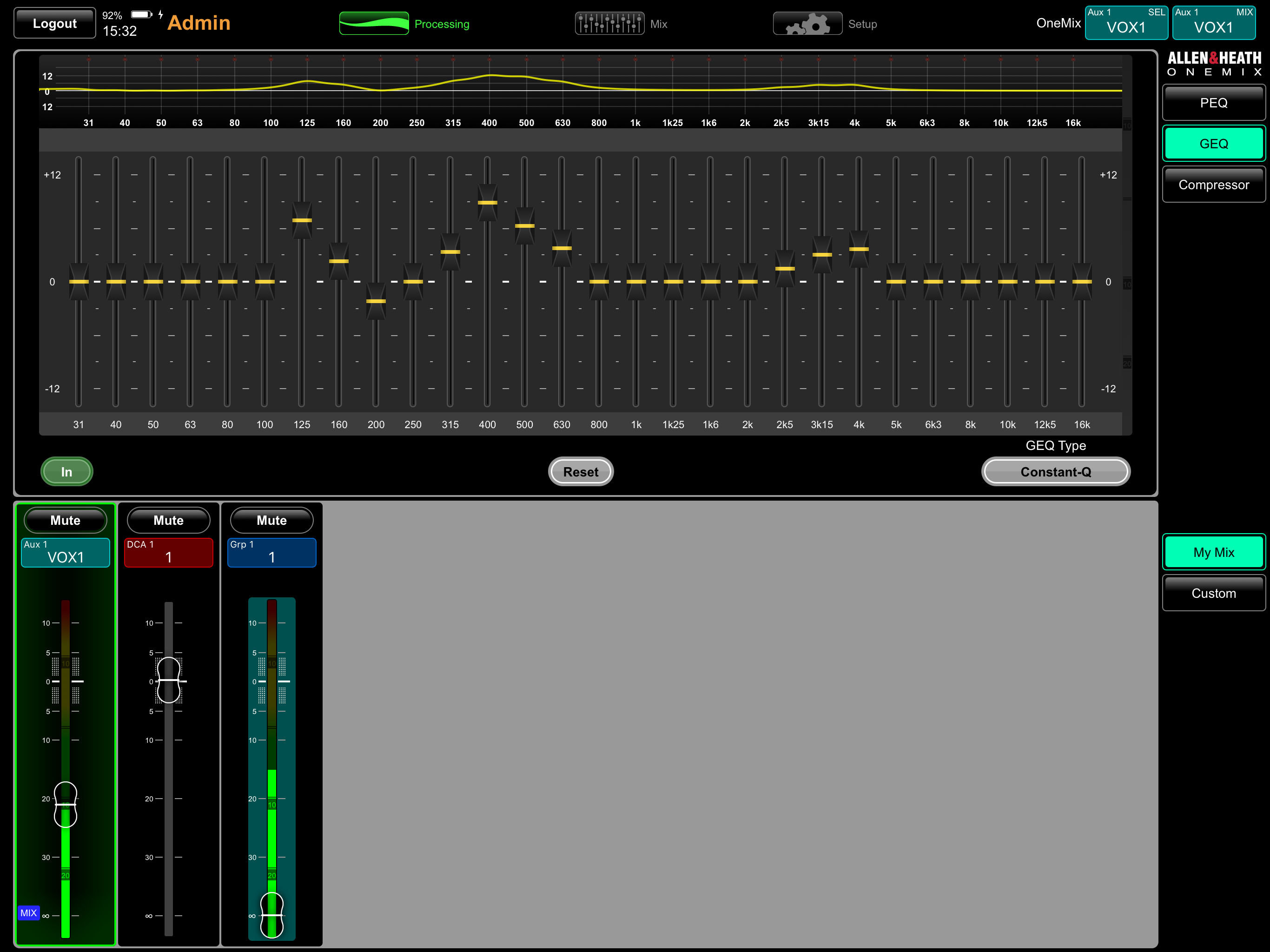Mute the Grp 1 channel
The image size is (1270, 952).
coord(271,520)
